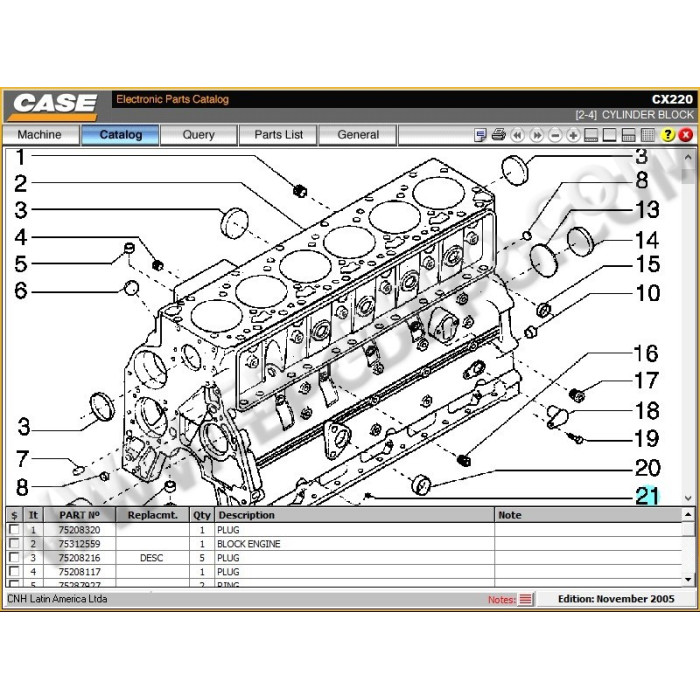Select callout number 2 in diagram
Image resolution: width=700 pixels, height=700 pixels.
coord(21,183)
